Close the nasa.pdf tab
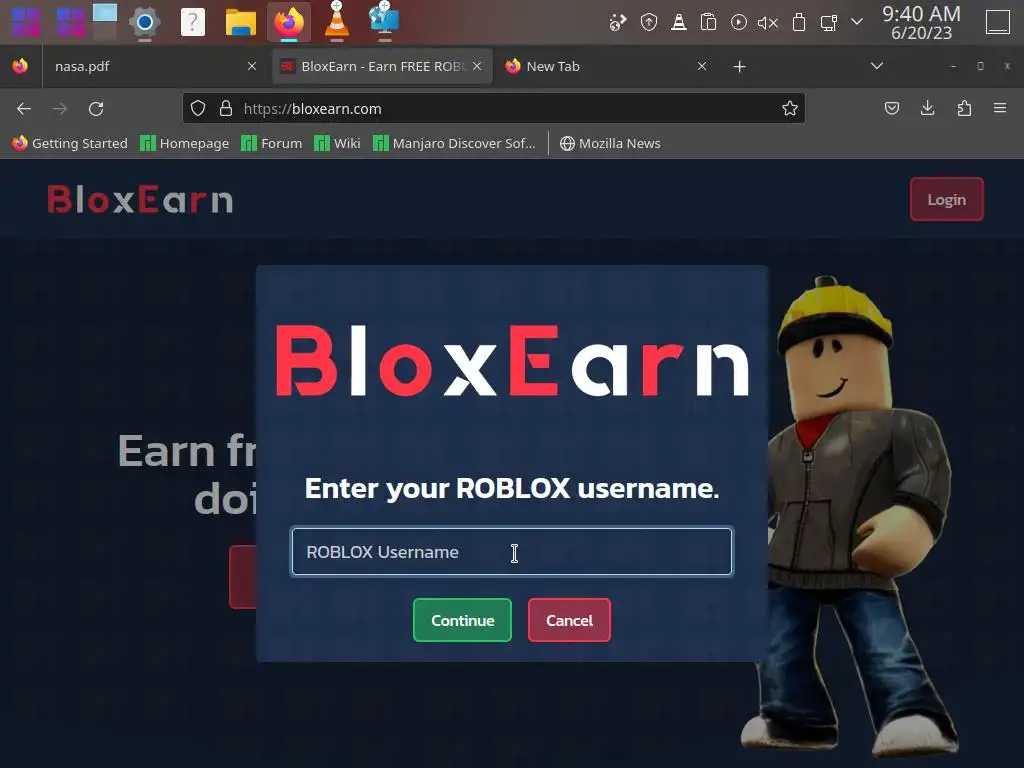This screenshot has height=768, width=1024. [252, 66]
